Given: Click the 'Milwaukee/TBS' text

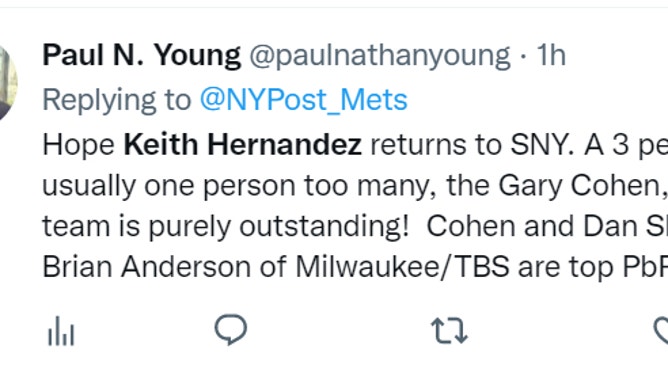Looking at the screenshot, I should pyautogui.click(x=402, y=267).
